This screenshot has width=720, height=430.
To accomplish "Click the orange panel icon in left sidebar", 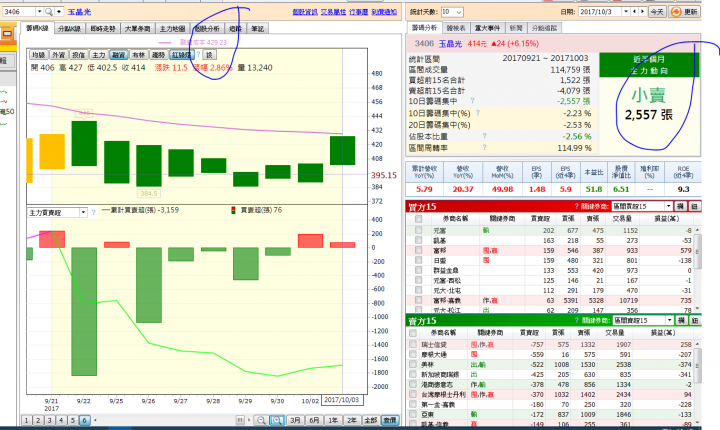I will [8, 34].
